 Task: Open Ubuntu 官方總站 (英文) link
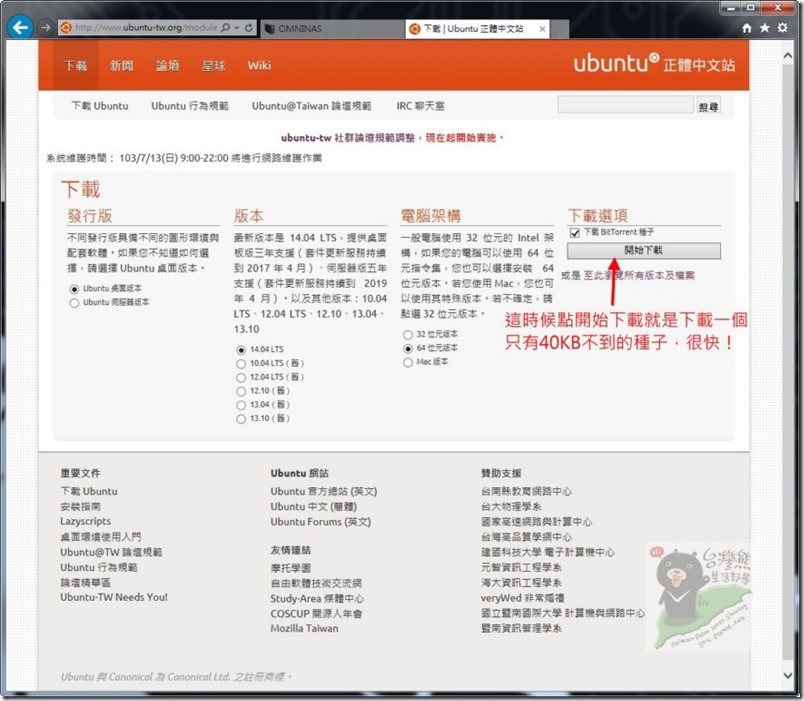click(324, 491)
